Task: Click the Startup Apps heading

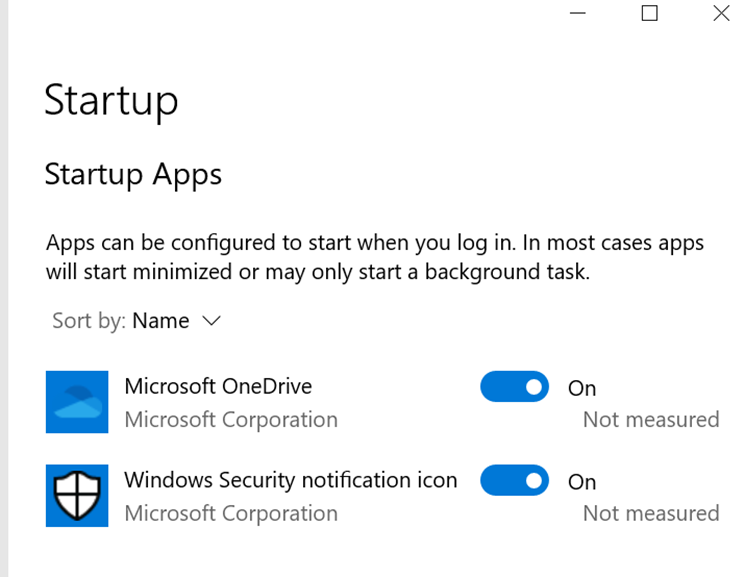Action: click(x=133, y=175)
